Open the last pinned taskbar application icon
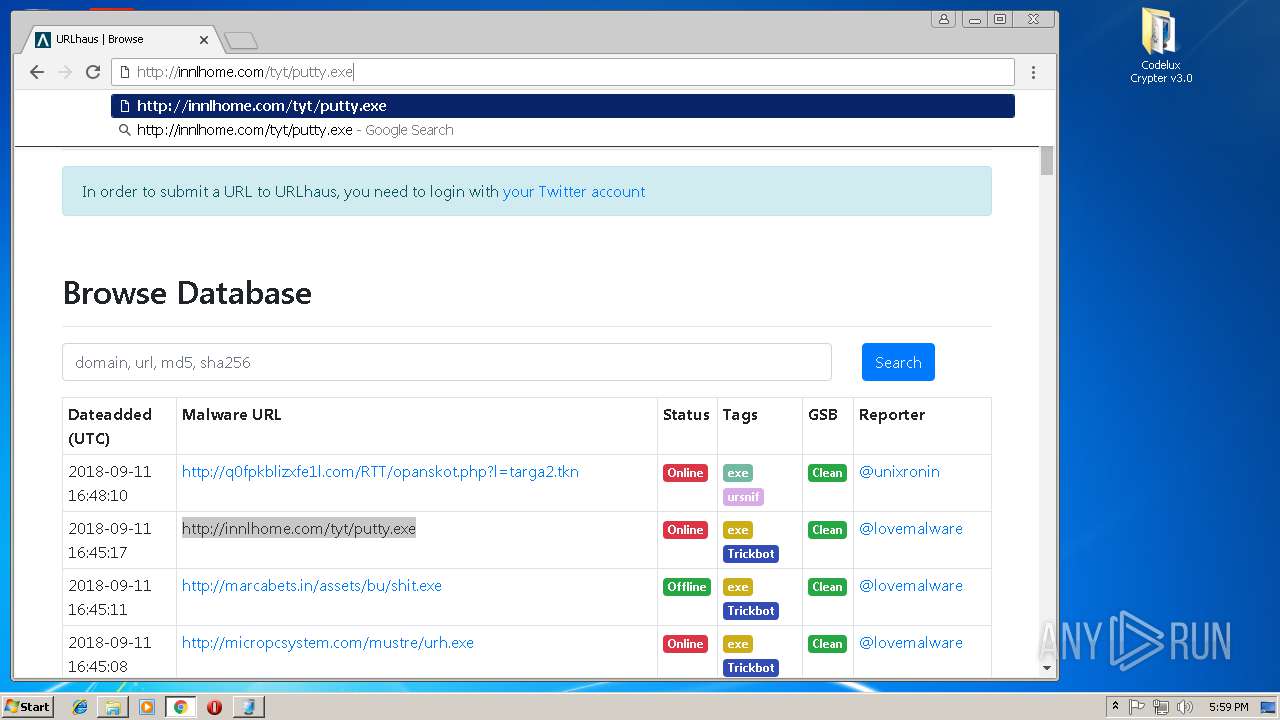The image size is (1280, 720). pyautogui.click(x=248, y=707)
